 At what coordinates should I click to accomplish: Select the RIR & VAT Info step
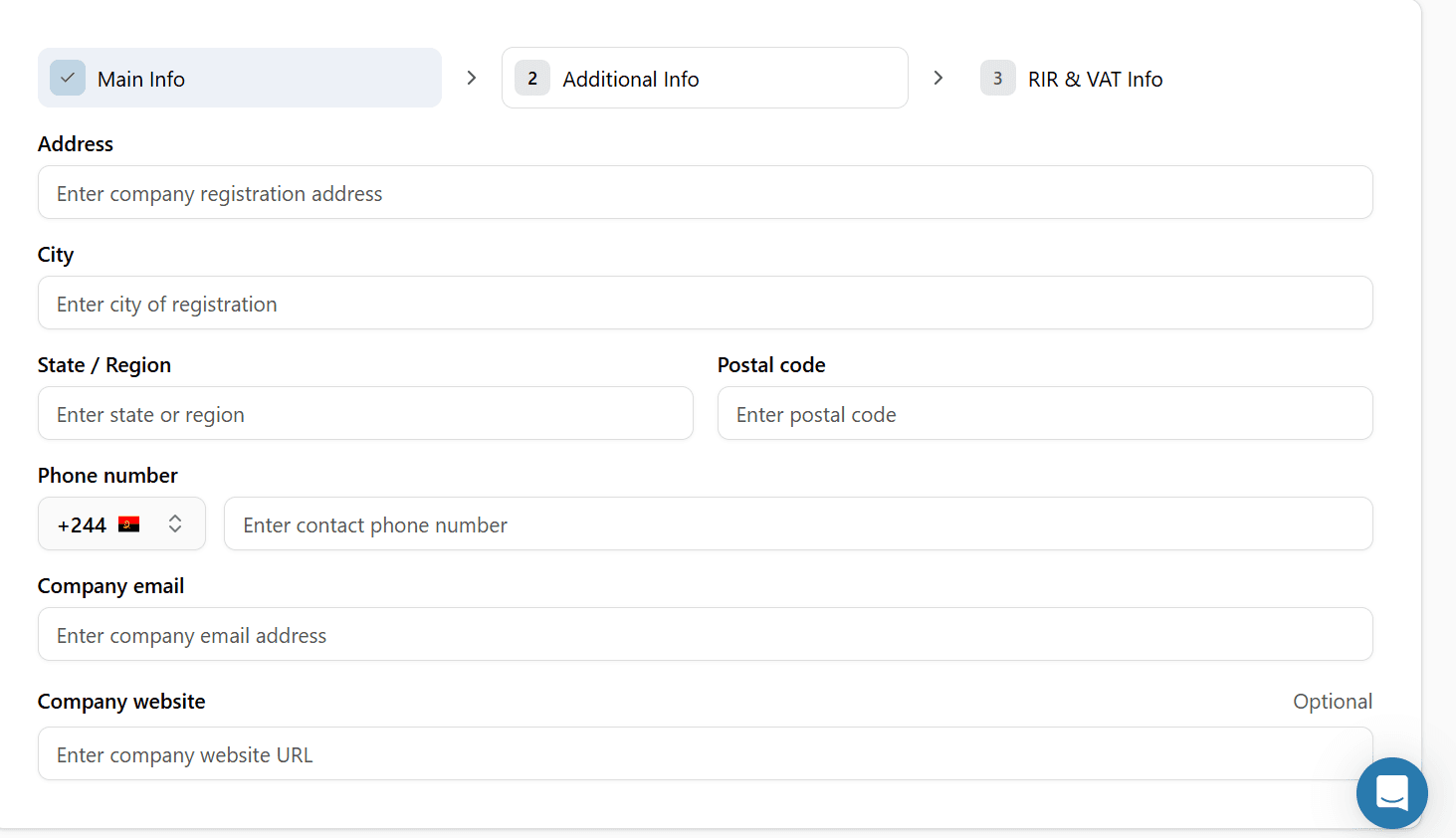click(x=1073, y=79)
